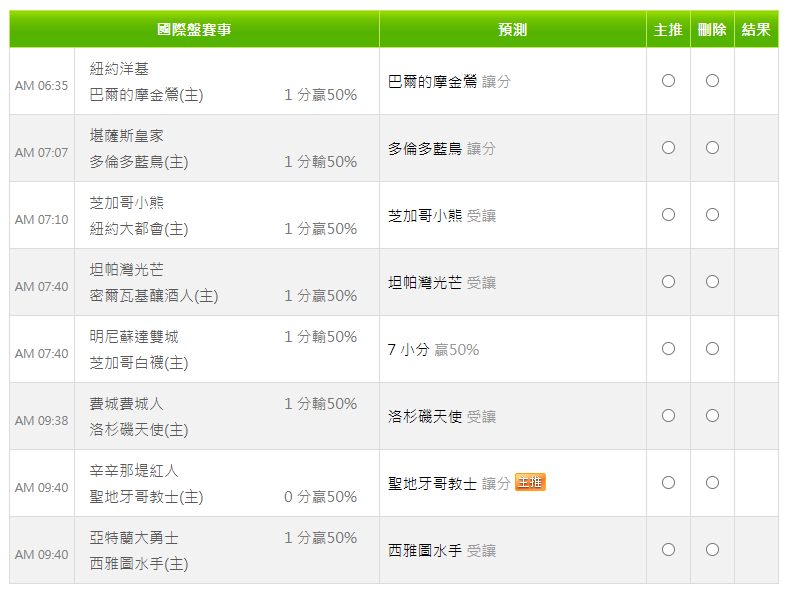
Task: Click the 刪除 column header
Action: [712, 29]
